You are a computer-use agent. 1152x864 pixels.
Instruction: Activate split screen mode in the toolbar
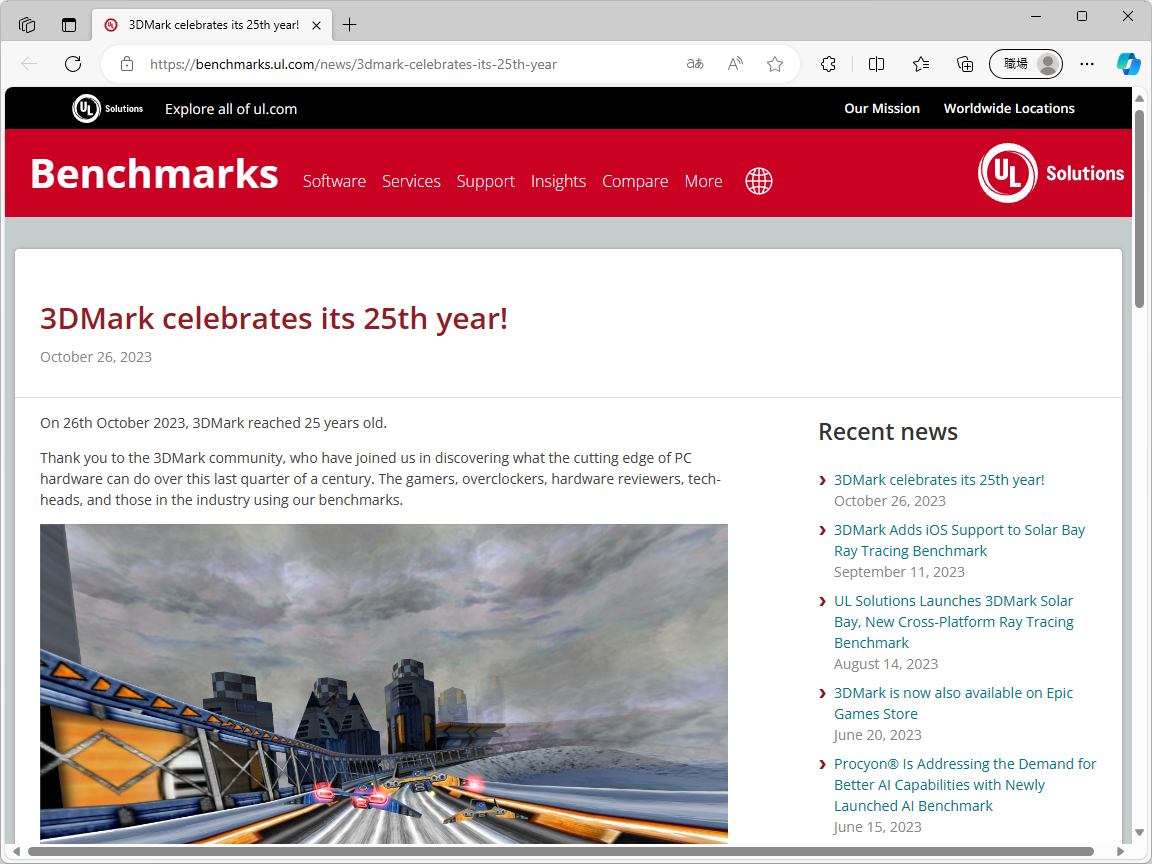tap(876, 63)
